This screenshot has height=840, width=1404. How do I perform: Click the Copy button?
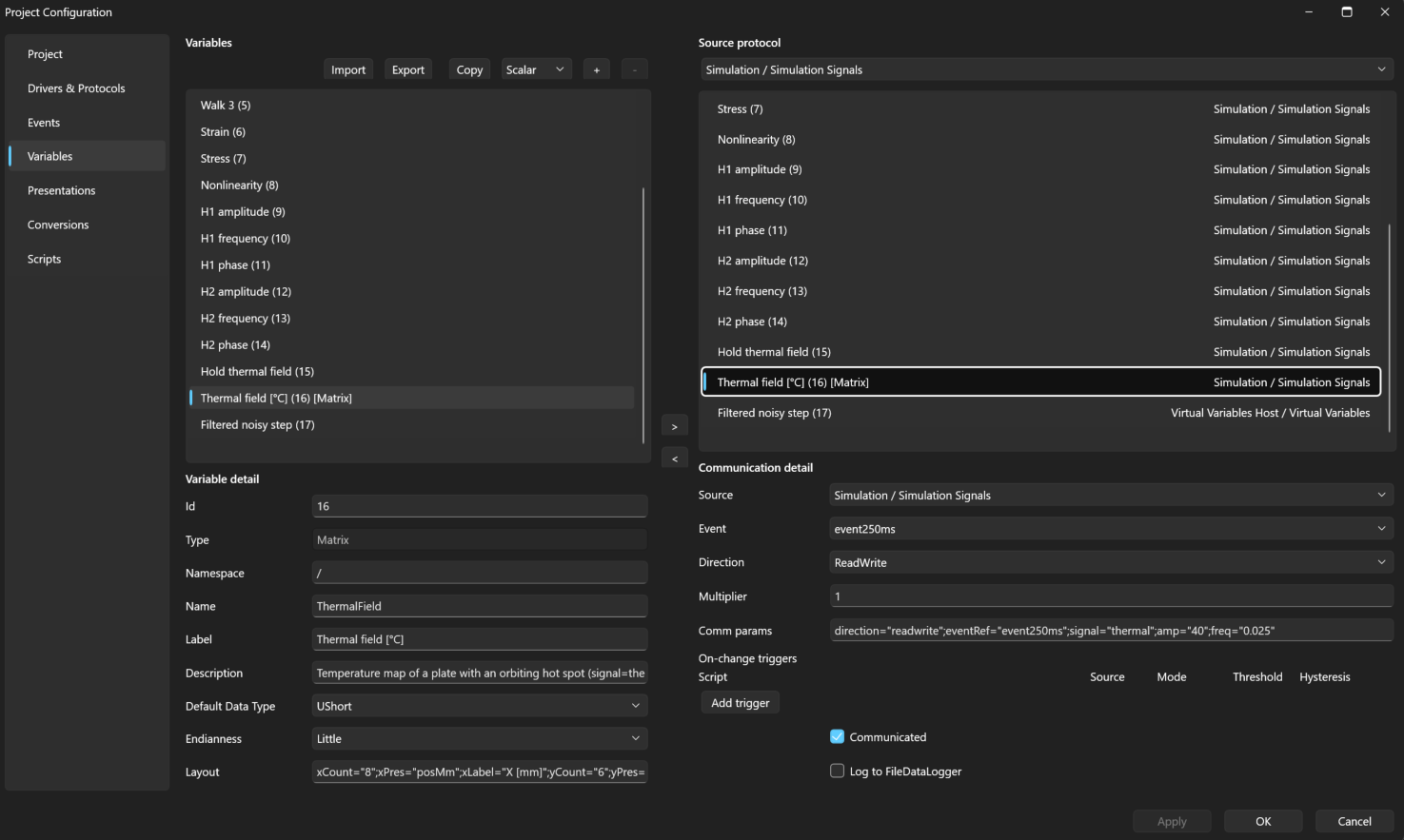point(469,69)
